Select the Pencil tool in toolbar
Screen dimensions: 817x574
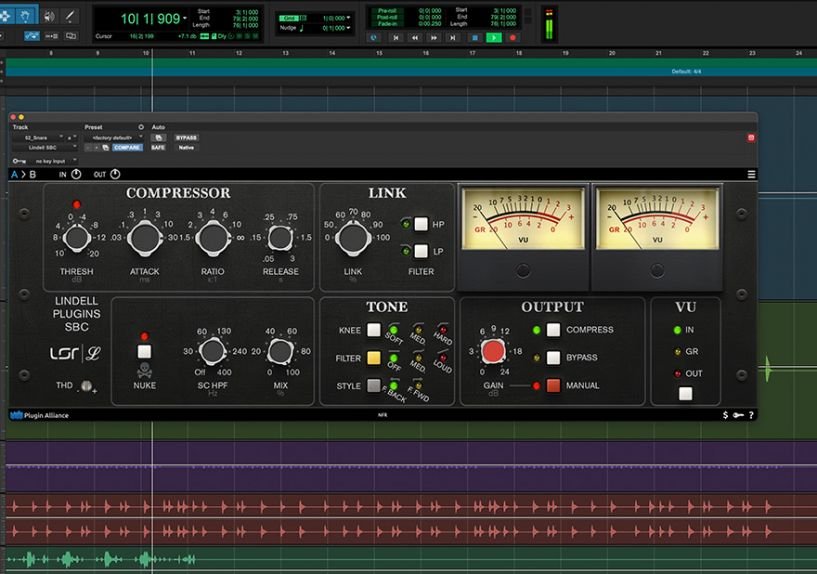pyautogui.click(x=70, y=16)
